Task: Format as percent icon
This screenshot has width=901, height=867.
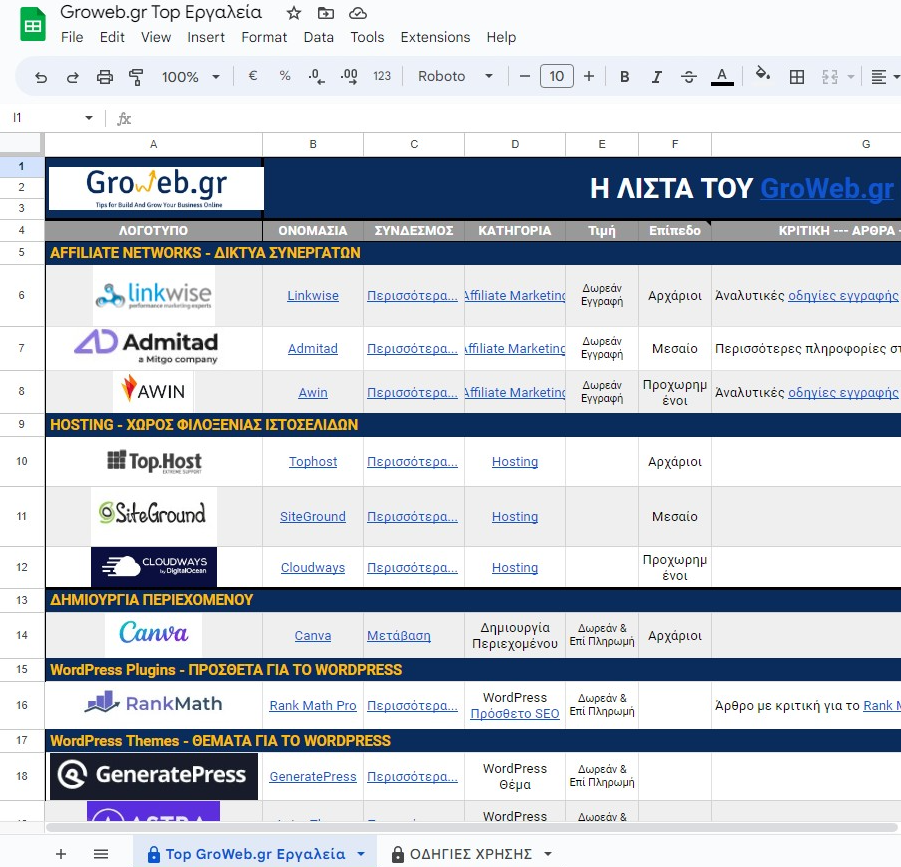Action: pos(285,76)
